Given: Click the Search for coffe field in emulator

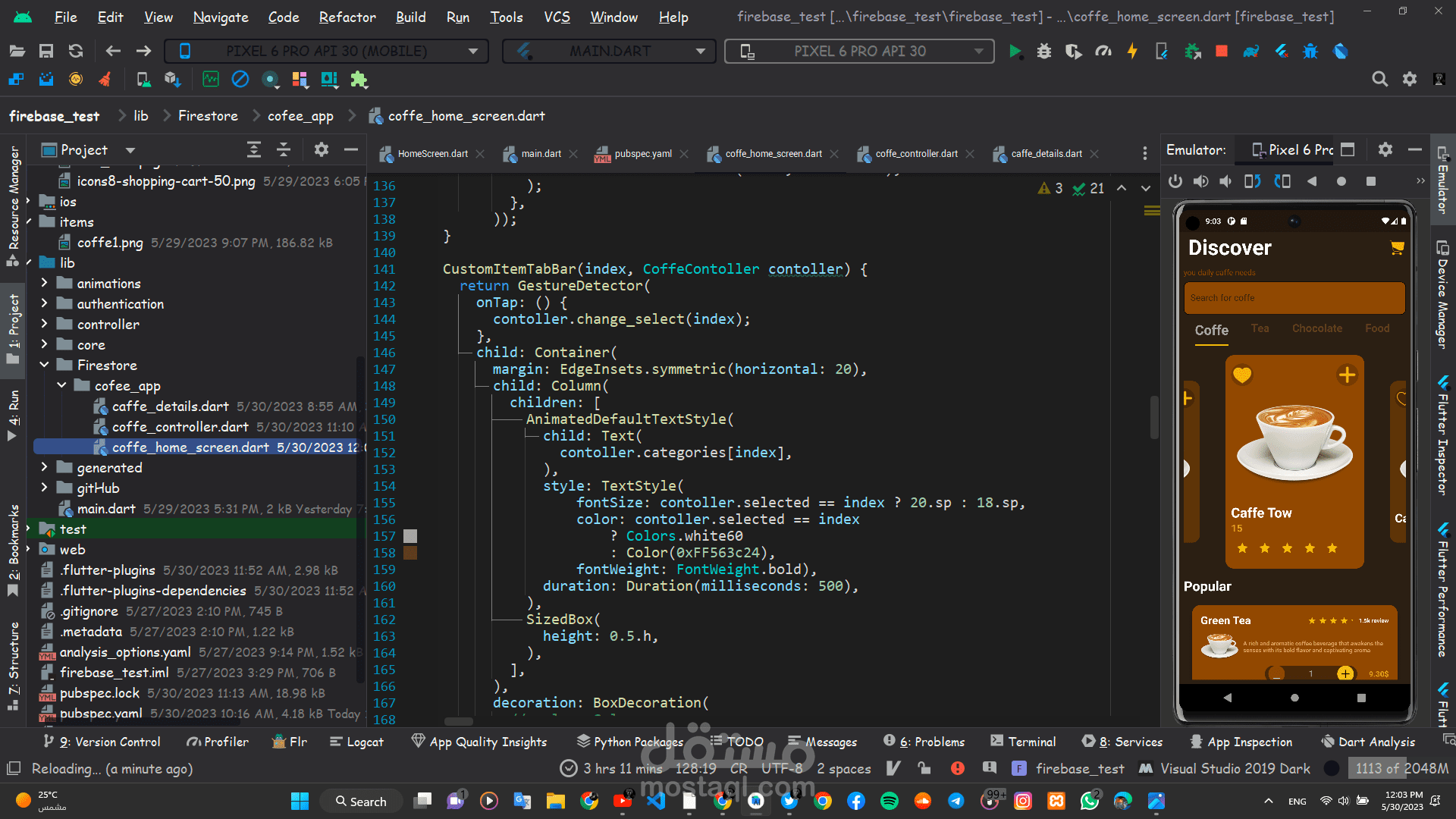Looking at the screenshot, I should click(1294, 298).
